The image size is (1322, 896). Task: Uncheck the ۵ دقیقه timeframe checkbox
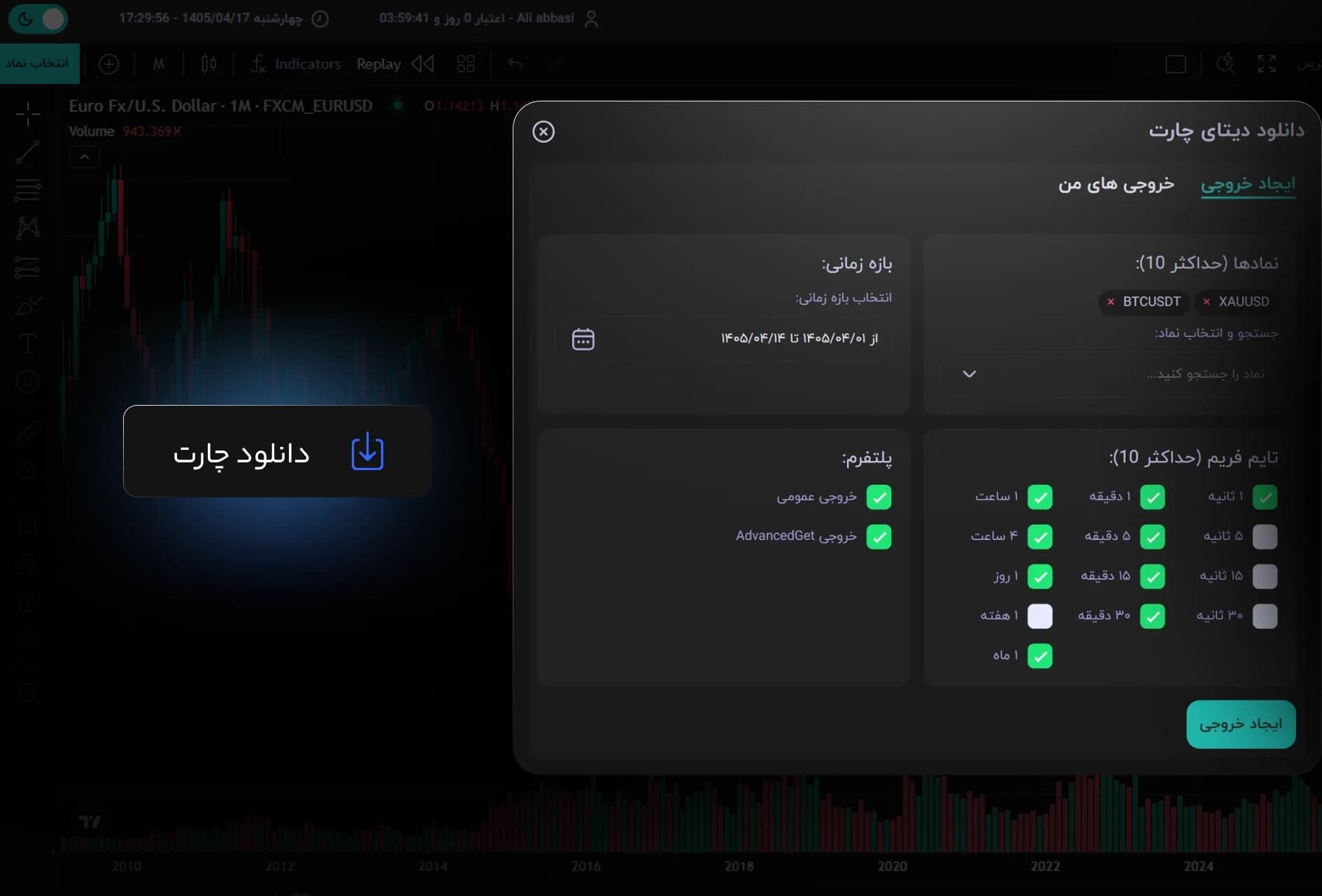(1153, 536)
